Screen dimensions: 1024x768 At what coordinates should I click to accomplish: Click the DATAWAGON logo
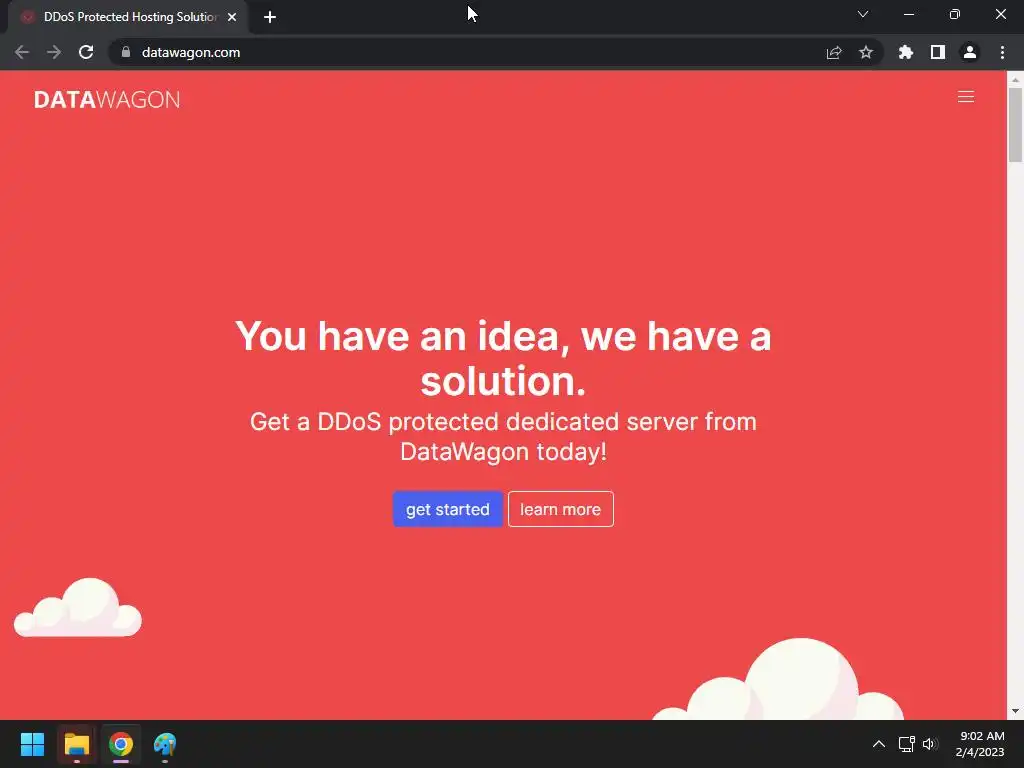click(x=107, y=99)
